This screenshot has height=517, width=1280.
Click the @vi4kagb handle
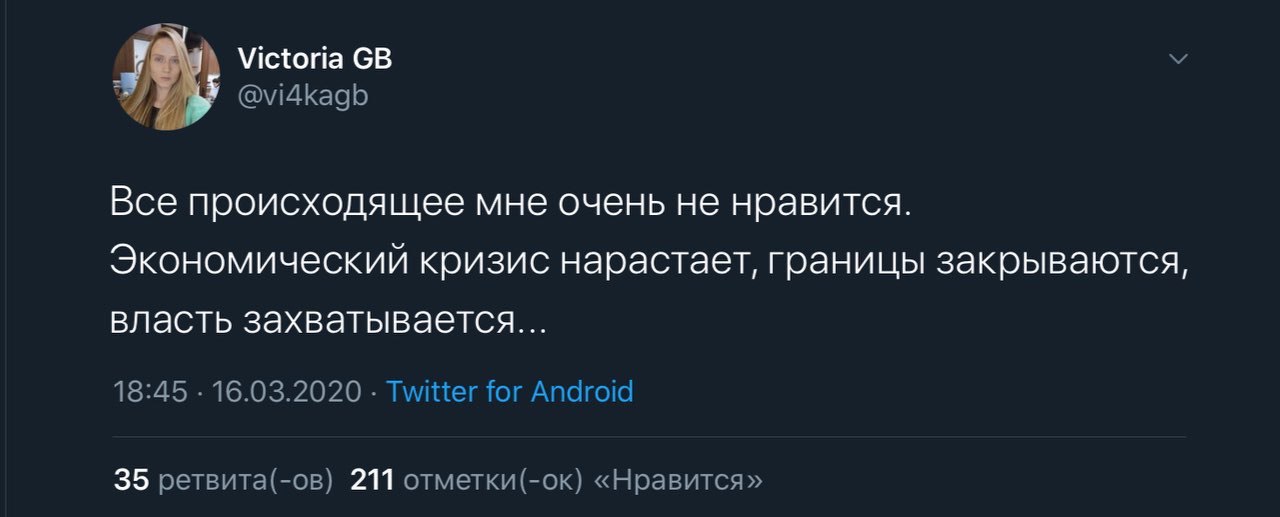pyautogui.click(x=303, y=96)
